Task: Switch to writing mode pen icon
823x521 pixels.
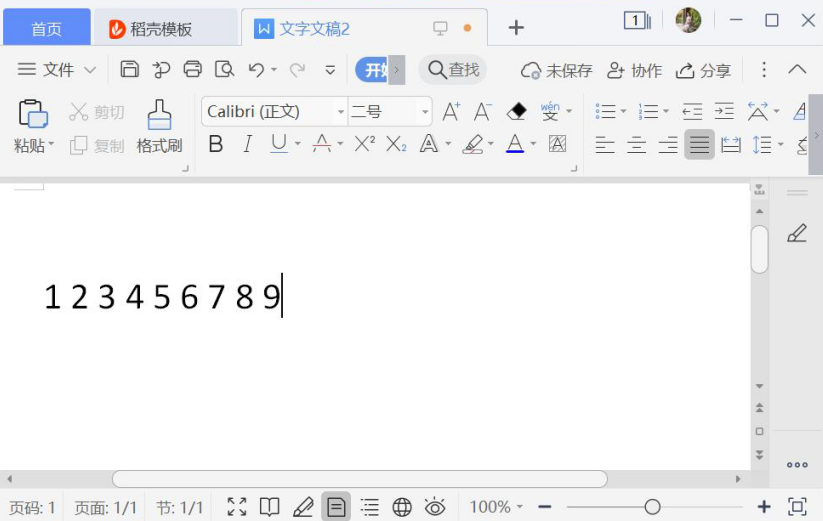Action: 303,507
